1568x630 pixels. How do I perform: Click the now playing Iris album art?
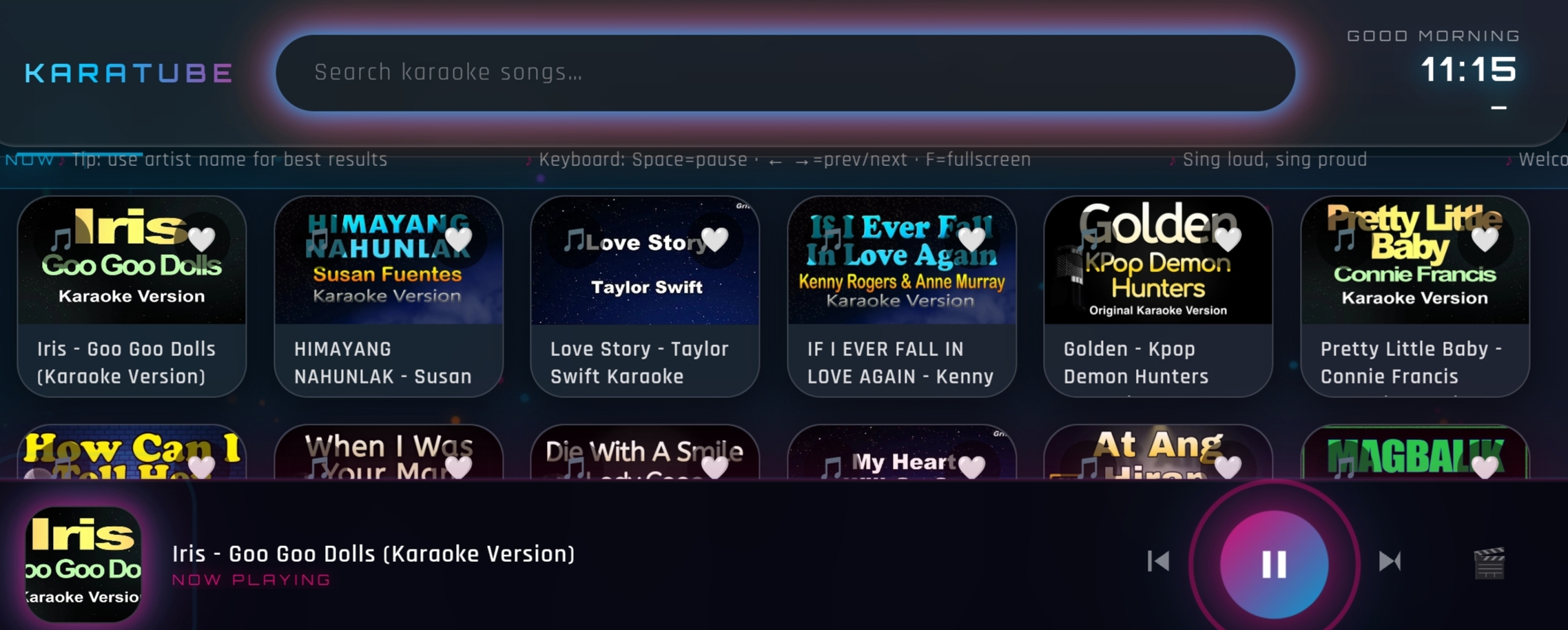point(83,565)
